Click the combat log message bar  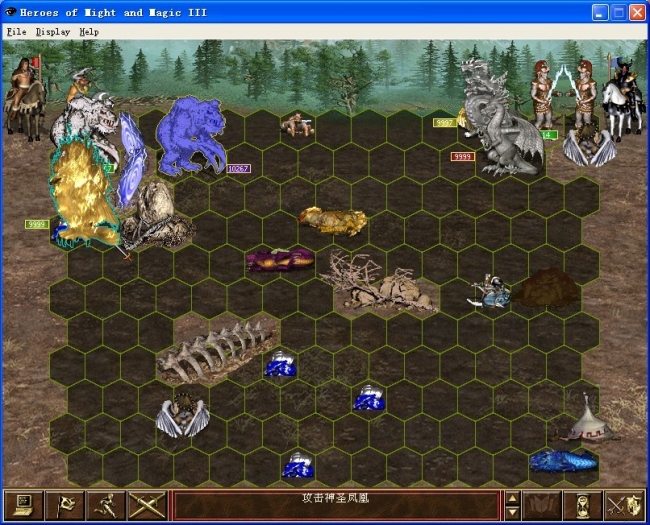336,506
